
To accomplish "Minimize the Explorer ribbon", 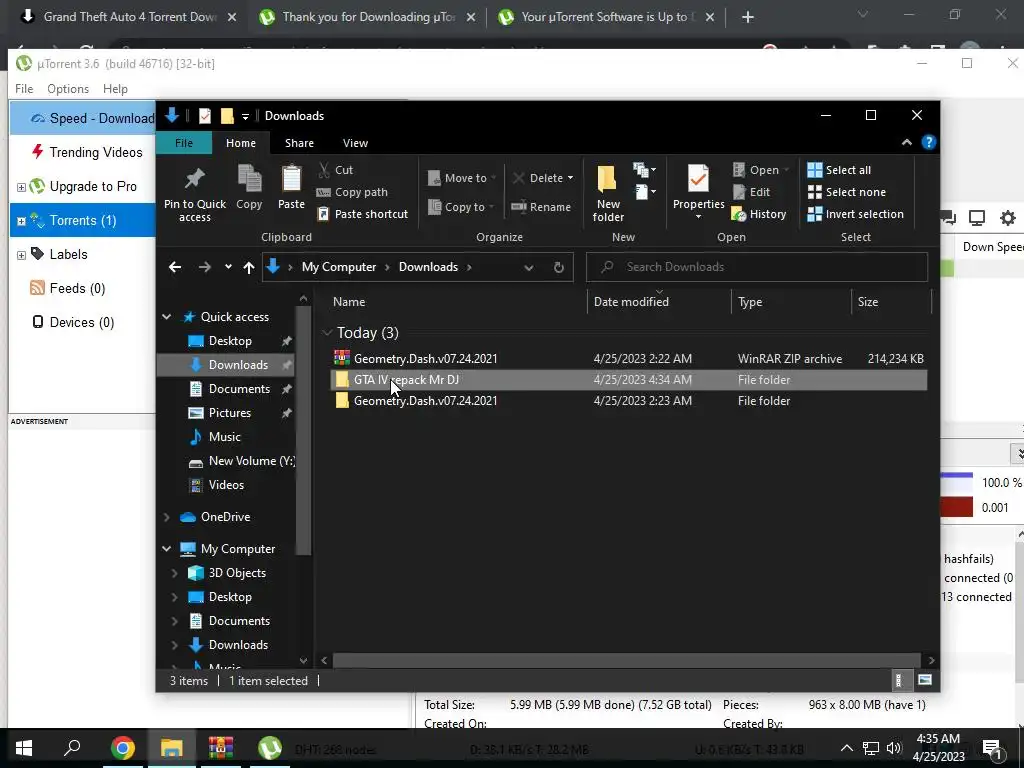I will pos(906,142).
